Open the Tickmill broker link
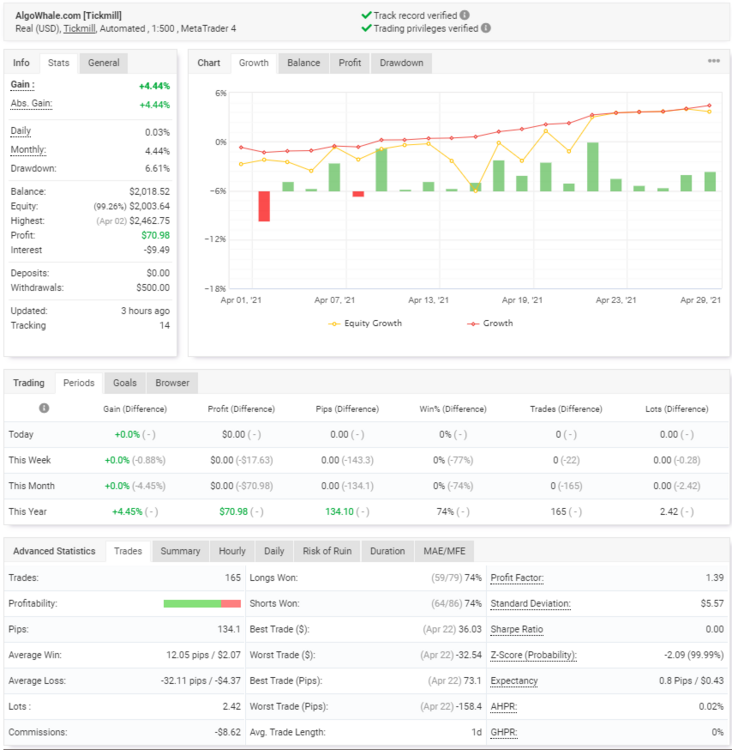This screenshot has height=750, width=732. tap(79, 29)
